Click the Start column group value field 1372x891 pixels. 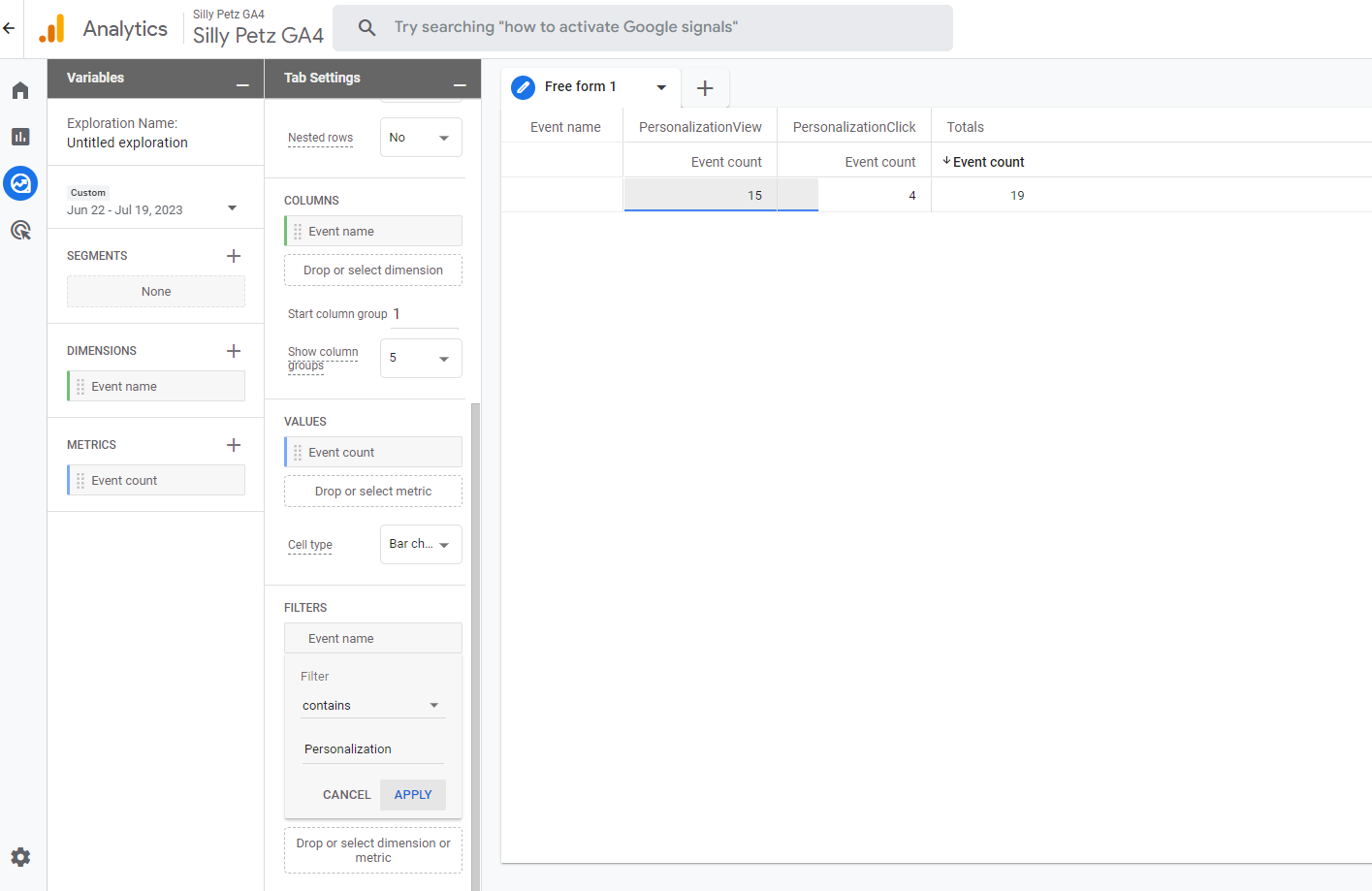[x=425, y=314]
